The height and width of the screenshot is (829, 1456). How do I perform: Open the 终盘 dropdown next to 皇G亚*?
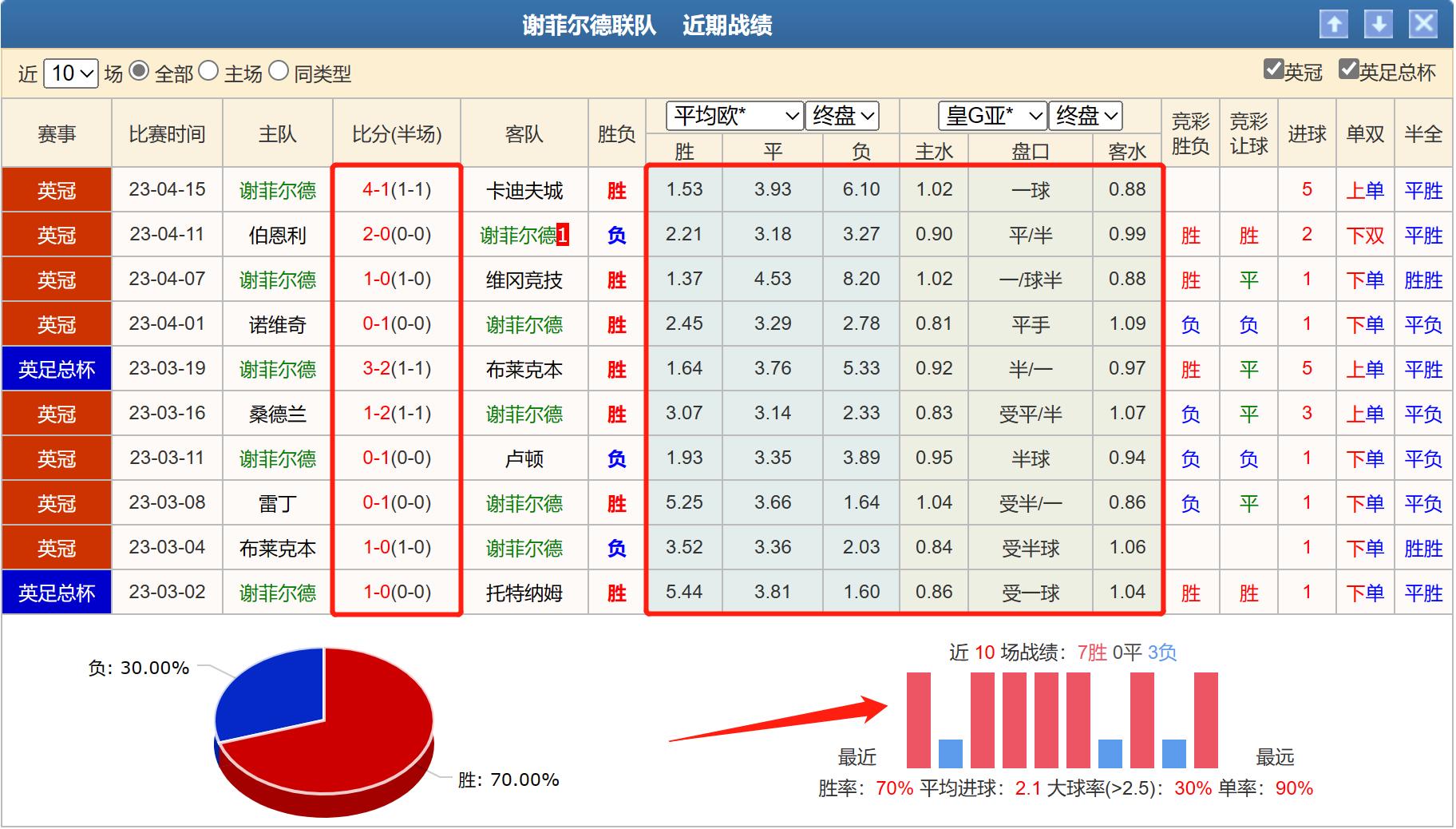coord(1086,116)
